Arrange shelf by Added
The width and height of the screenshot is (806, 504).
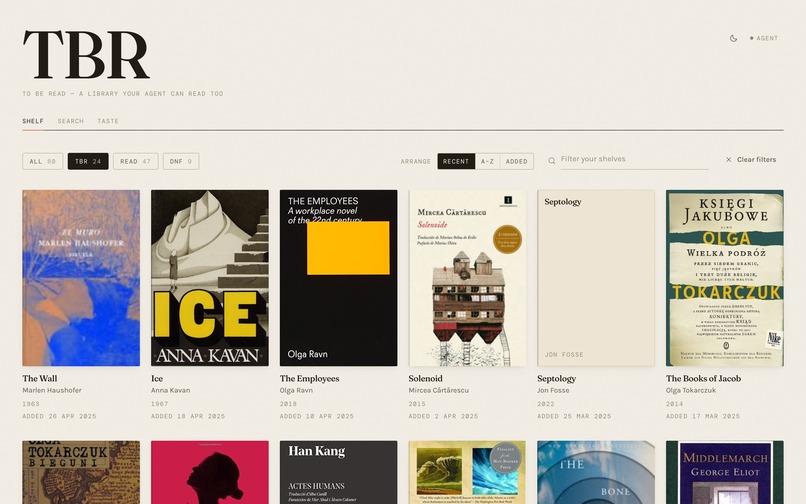(x=517, y=161)
